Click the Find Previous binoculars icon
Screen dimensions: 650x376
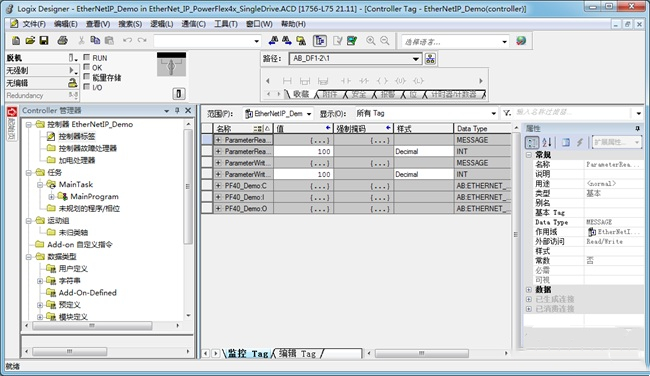(273, 41)
